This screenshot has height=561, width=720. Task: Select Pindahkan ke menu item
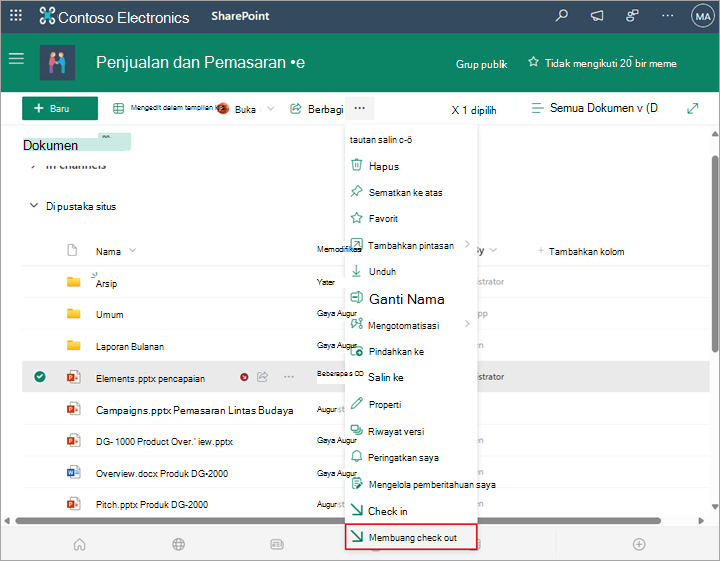coord(411,352)
